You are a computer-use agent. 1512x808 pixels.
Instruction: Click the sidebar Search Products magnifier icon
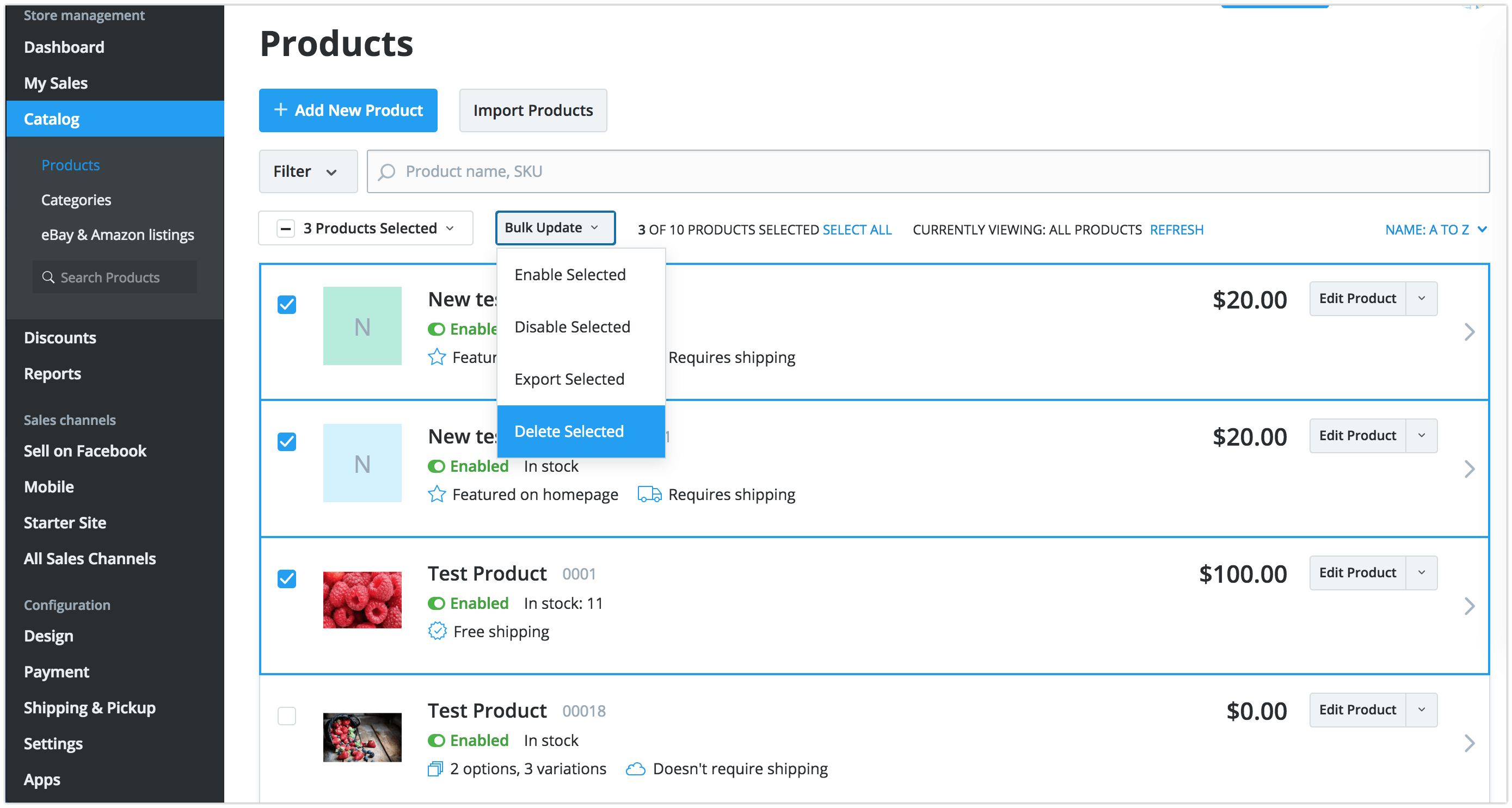(x=48, y=277)
